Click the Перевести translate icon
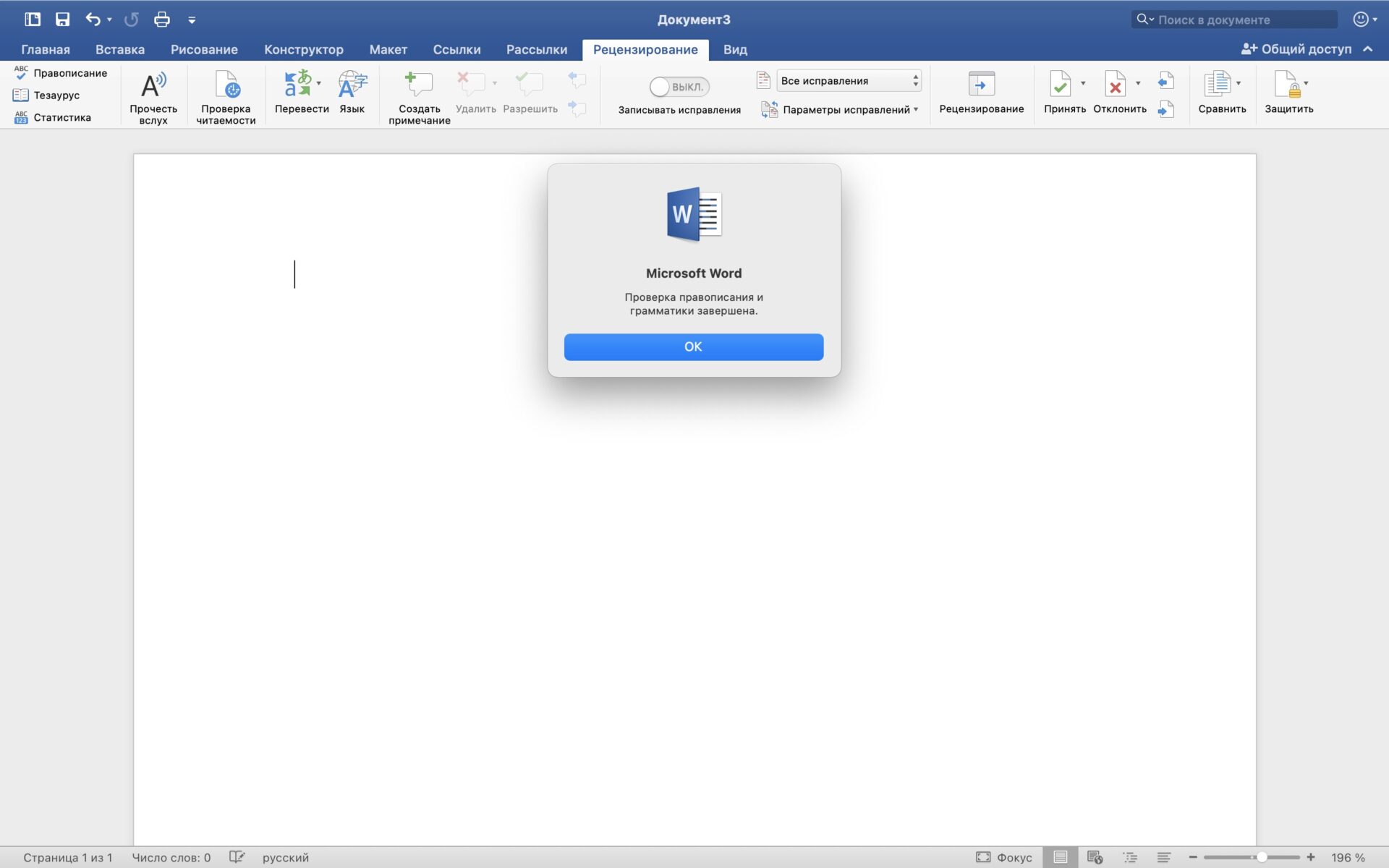The image size is (1389, 868). click(298, 84)
